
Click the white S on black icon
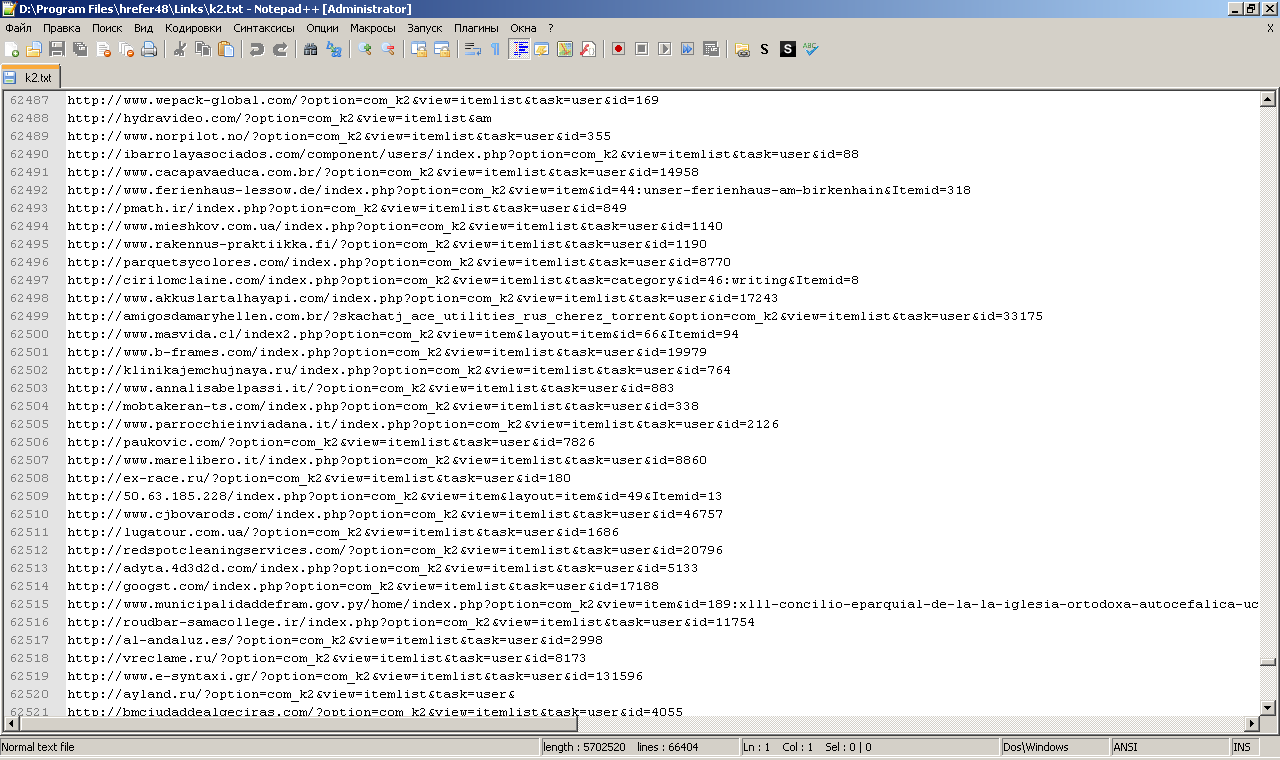click(788, 49)
